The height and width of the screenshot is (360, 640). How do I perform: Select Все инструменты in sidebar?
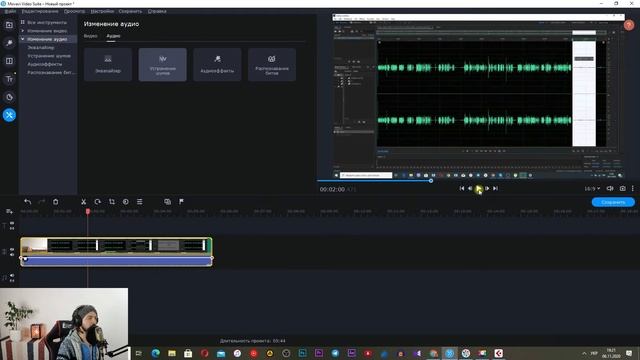47,22
